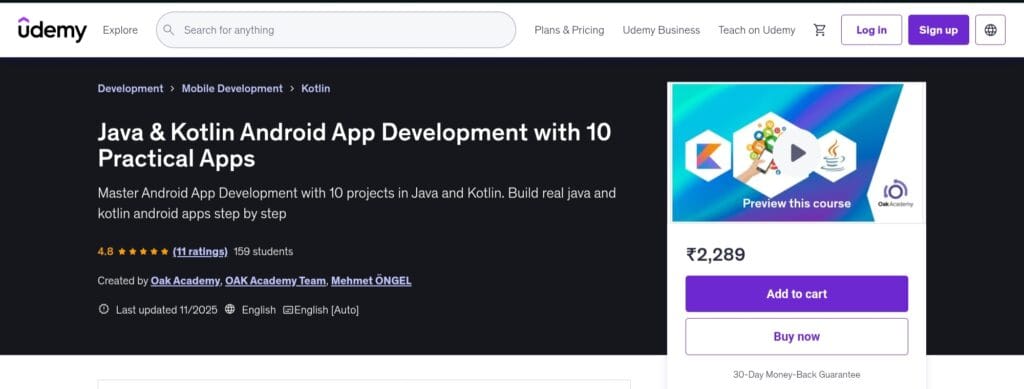Play the course preview video
Screen dimensions: 1024x389
(x=797, y=153)
